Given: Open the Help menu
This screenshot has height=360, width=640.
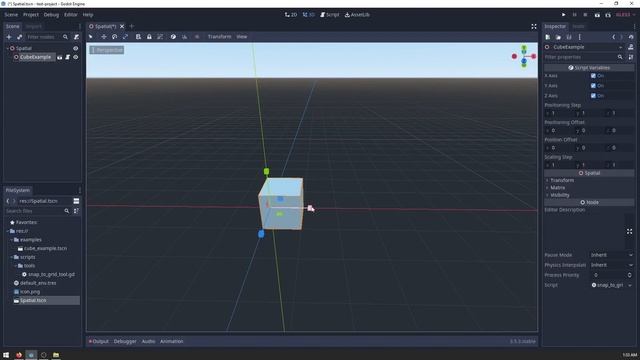Looking at the screenshot, I should click(x=88, y=15).
